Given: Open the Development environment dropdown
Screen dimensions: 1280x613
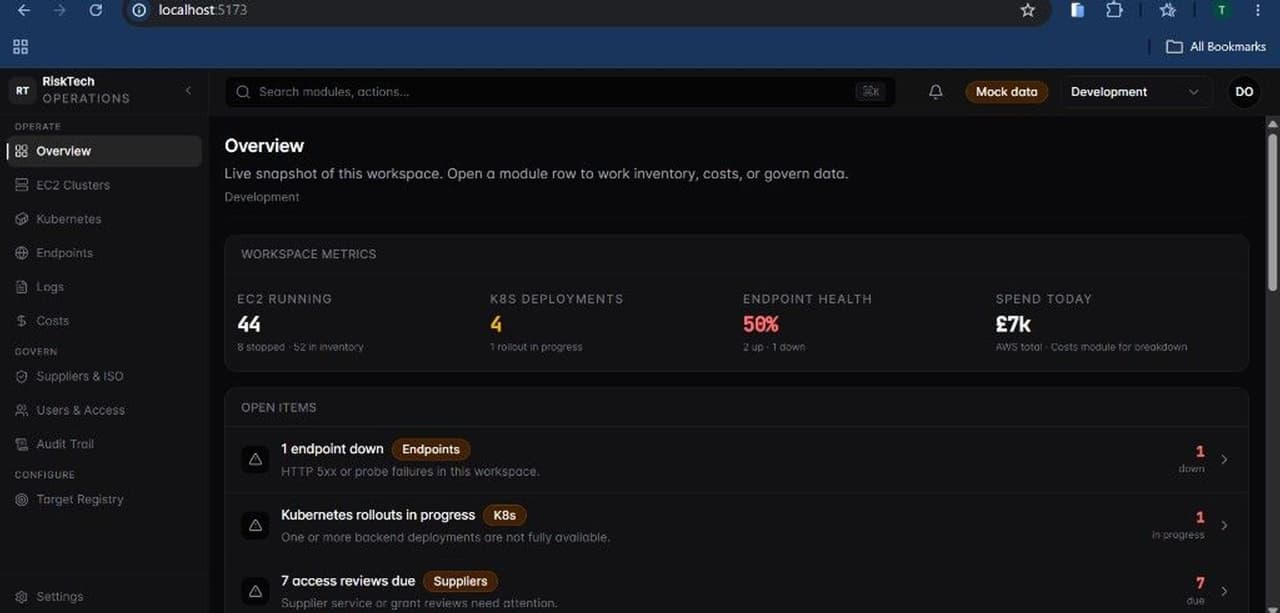Looking at the screenshot, I should (x=1135, y=92).
